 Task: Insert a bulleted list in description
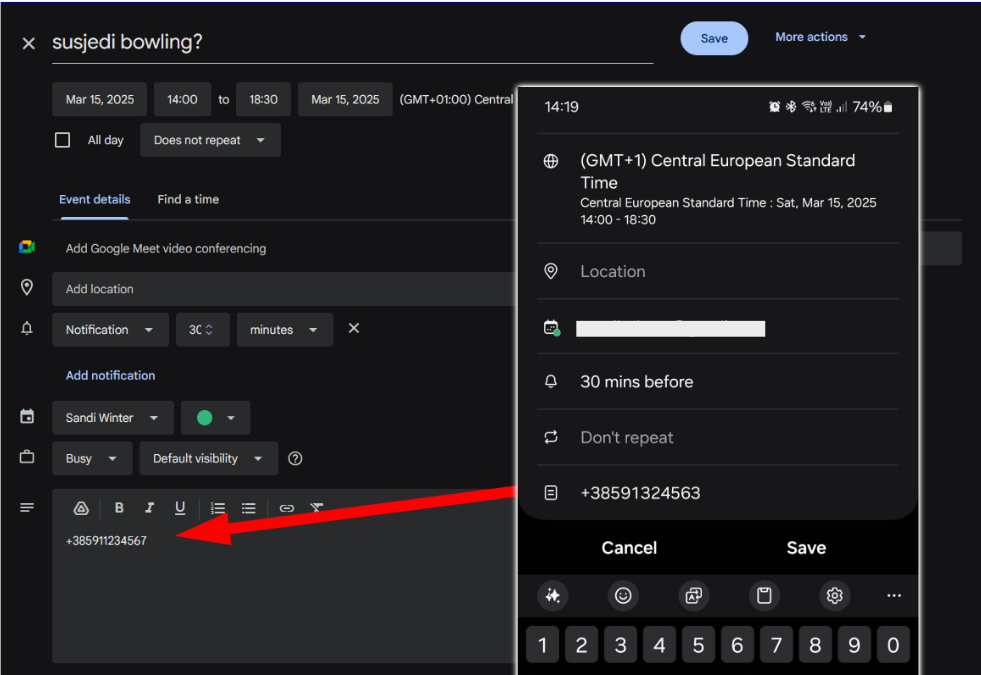pos(249,508)
